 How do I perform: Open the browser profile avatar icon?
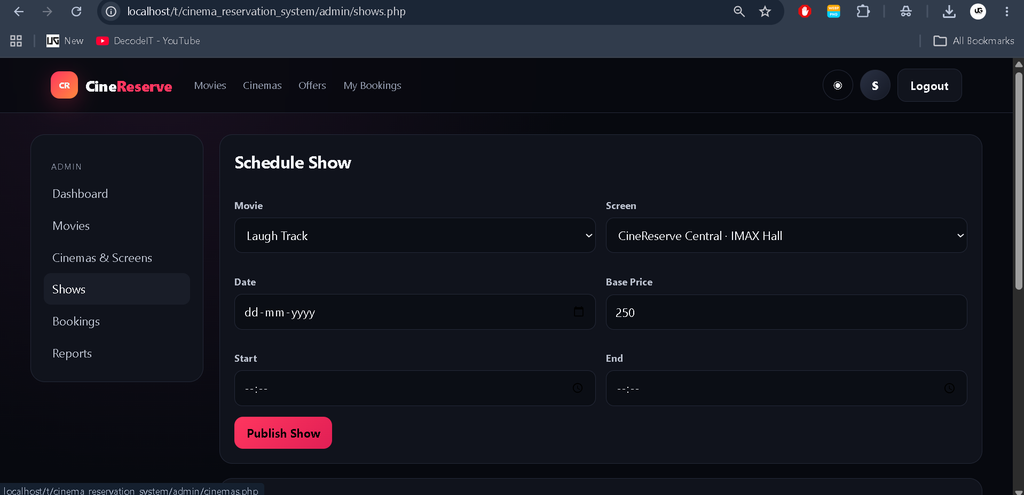tap(978, 12)
